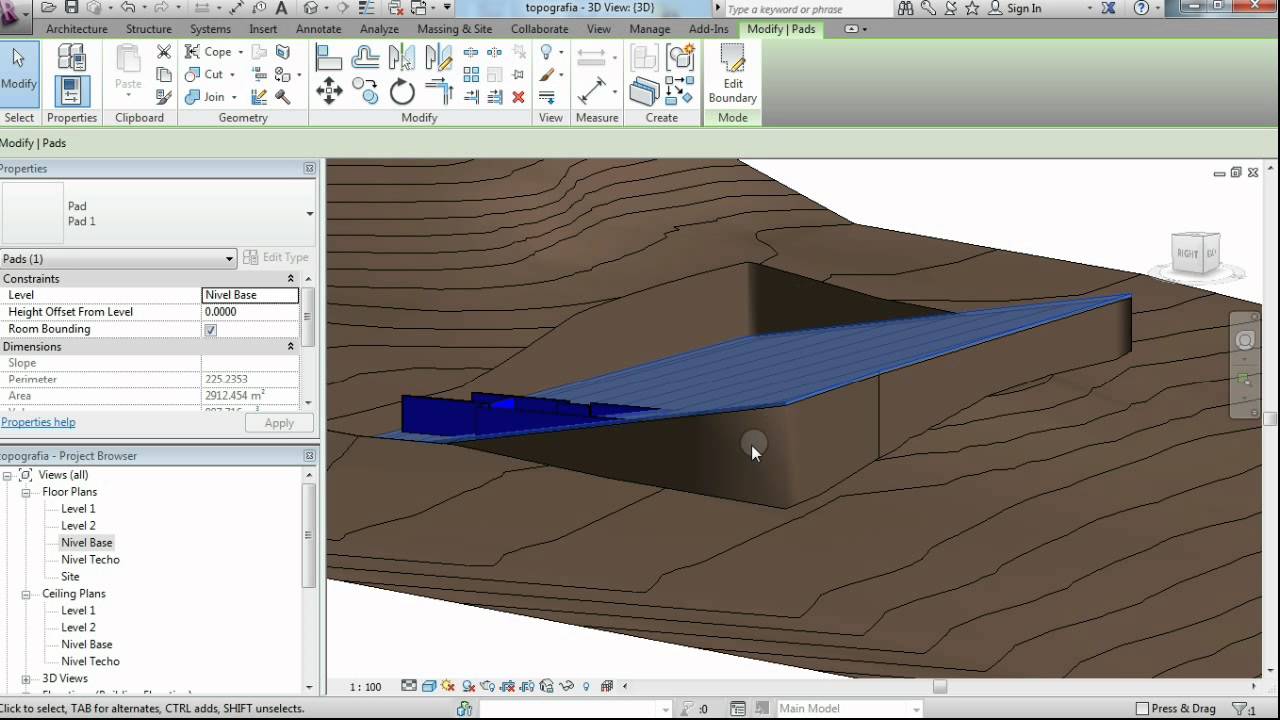Select the Modify arrow tool

click(18, 72)
